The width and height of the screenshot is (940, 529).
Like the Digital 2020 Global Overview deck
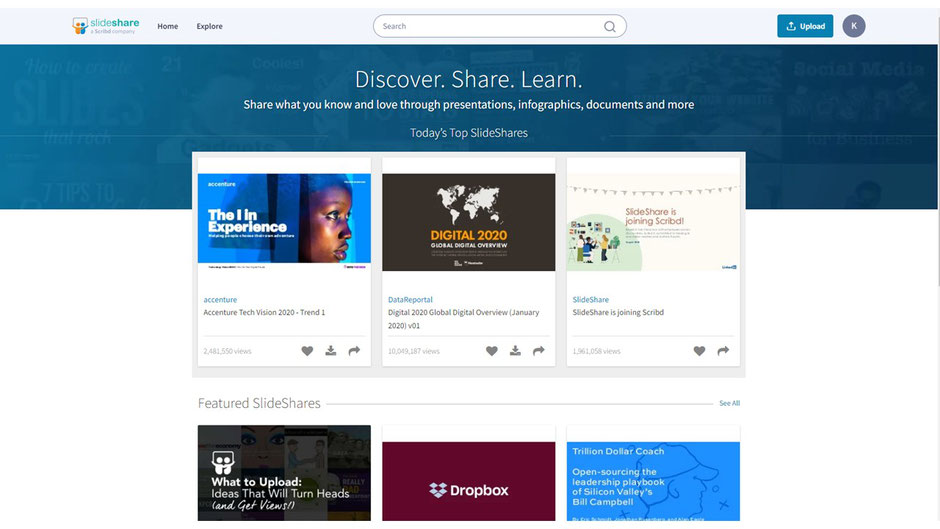coord(492,351)
